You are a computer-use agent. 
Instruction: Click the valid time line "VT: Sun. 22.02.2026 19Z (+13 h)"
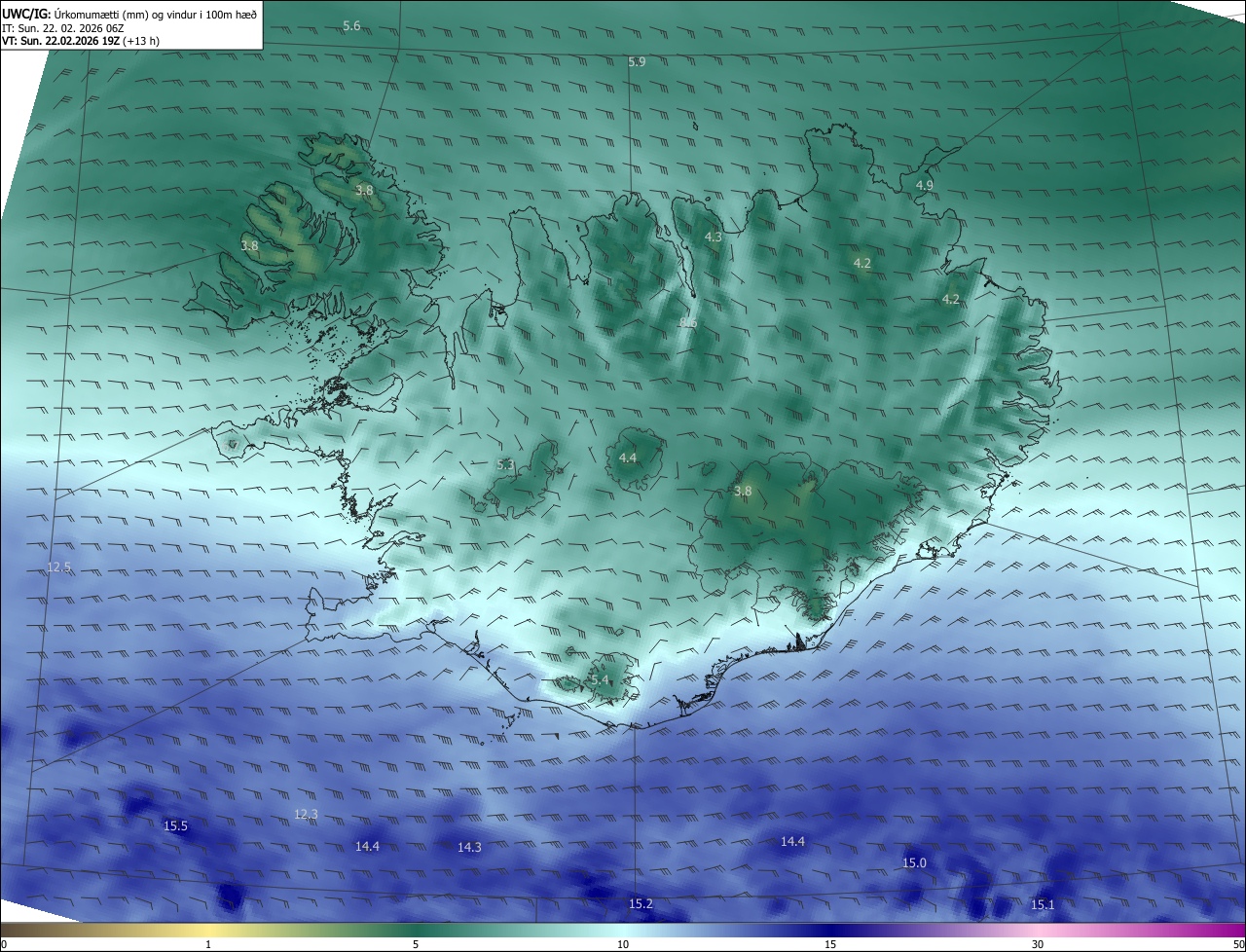pos(81,41)
